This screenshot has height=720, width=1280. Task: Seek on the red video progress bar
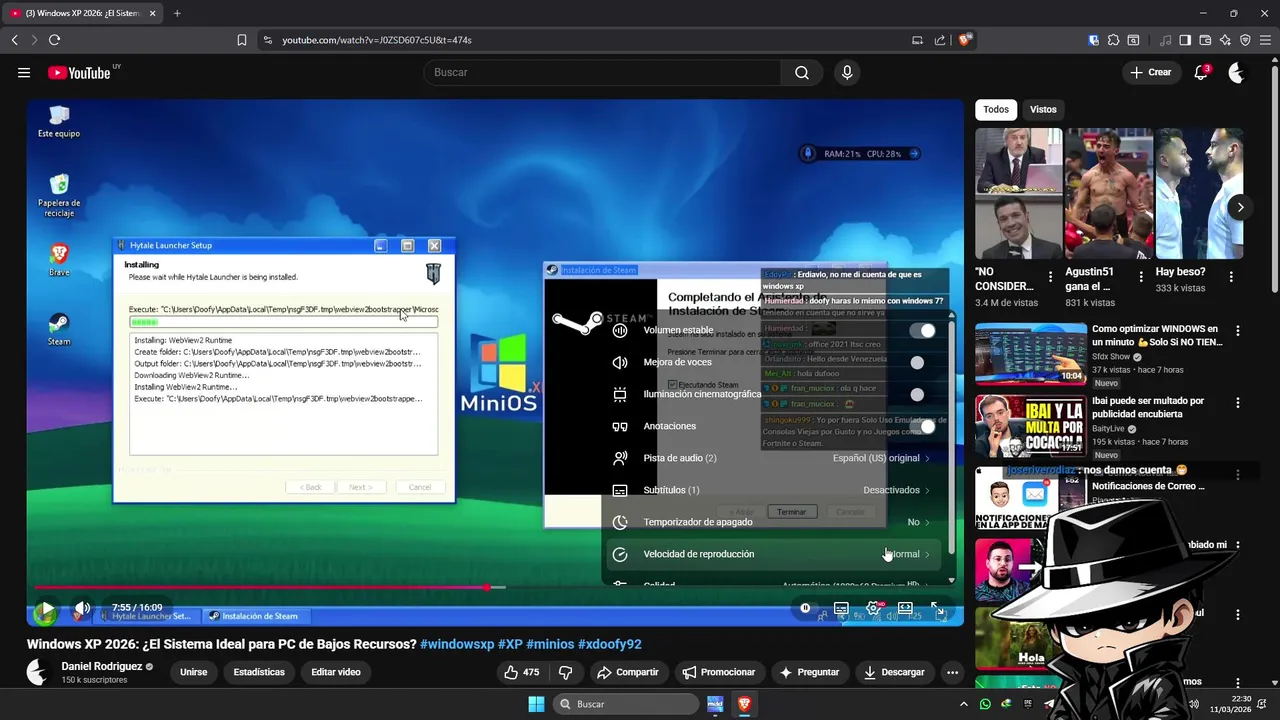click(261, 587)
